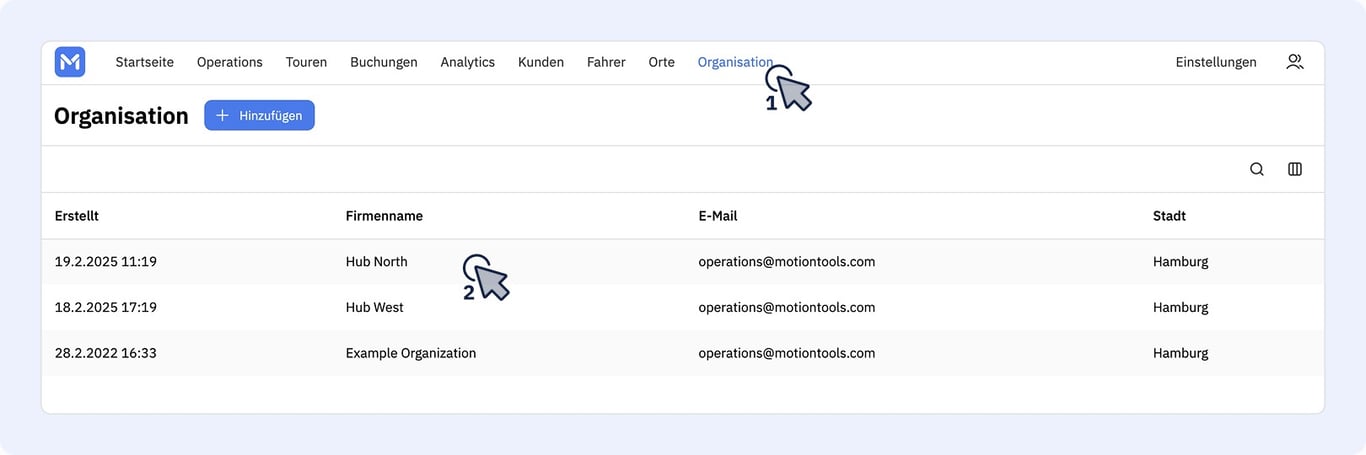Go to Startseite
This screenshot has height=455, width=1366.
[x=144, y=62]
